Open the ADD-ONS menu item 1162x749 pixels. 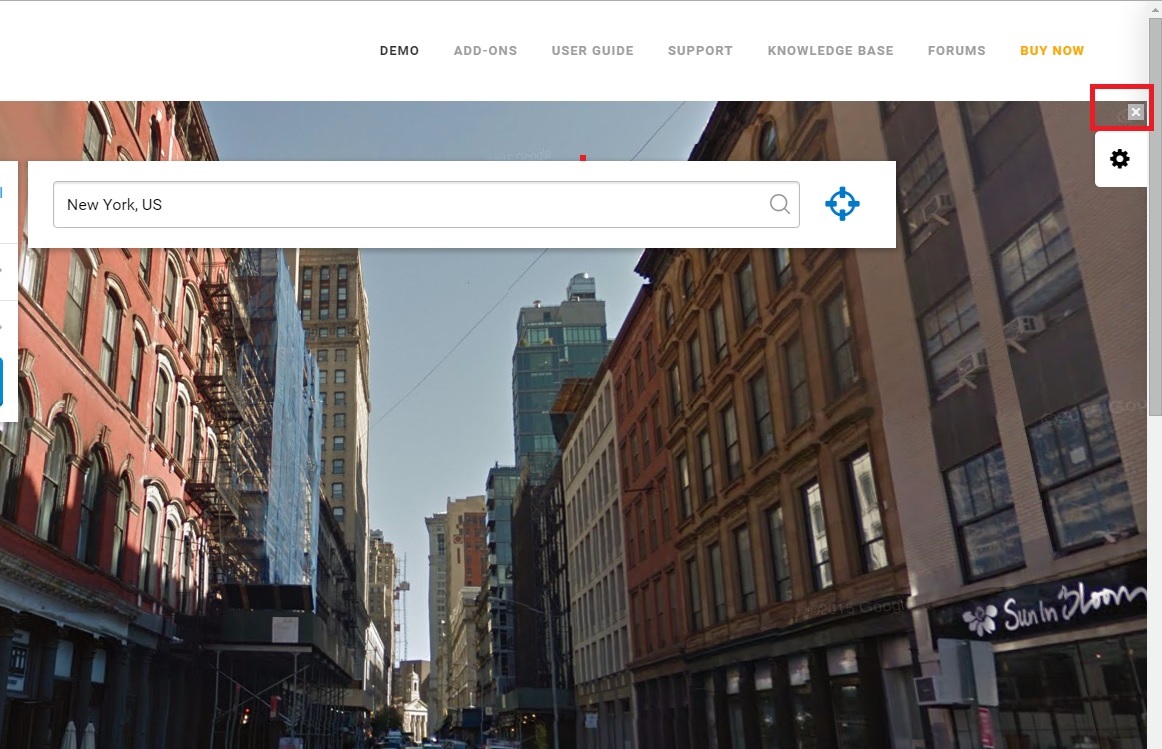click(485, 50)
